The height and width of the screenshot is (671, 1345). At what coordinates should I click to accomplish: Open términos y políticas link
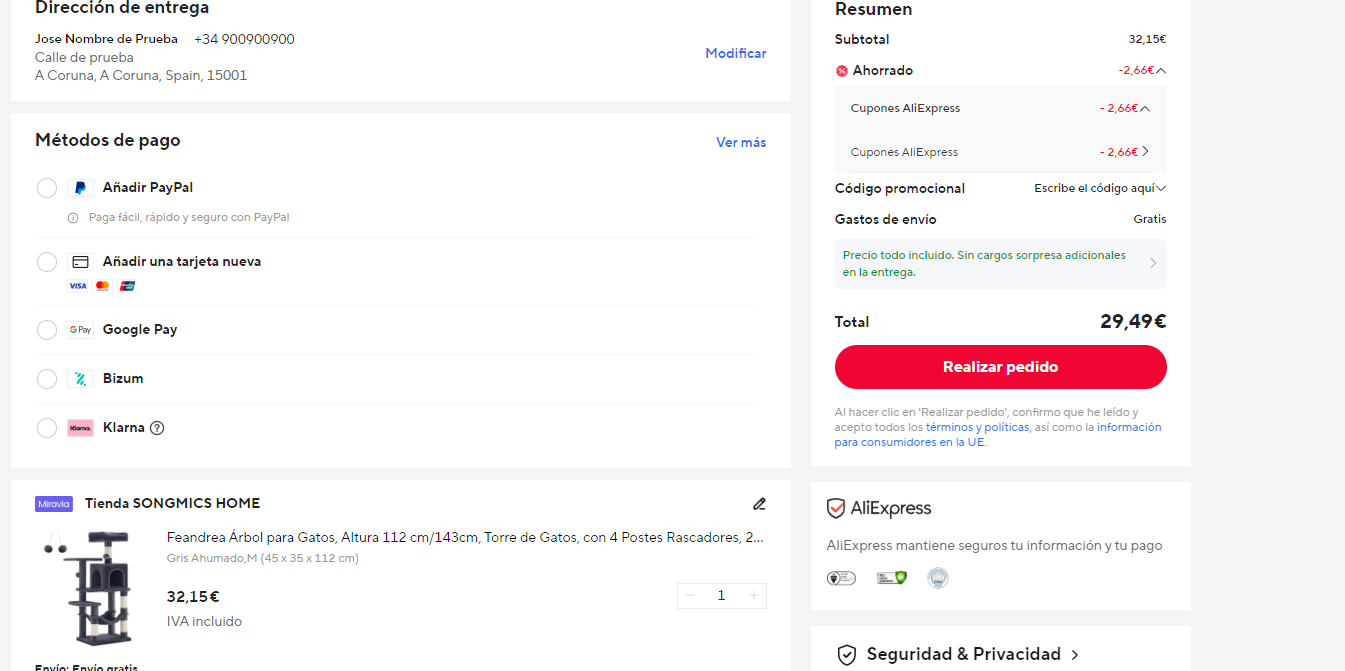[977, 427]
